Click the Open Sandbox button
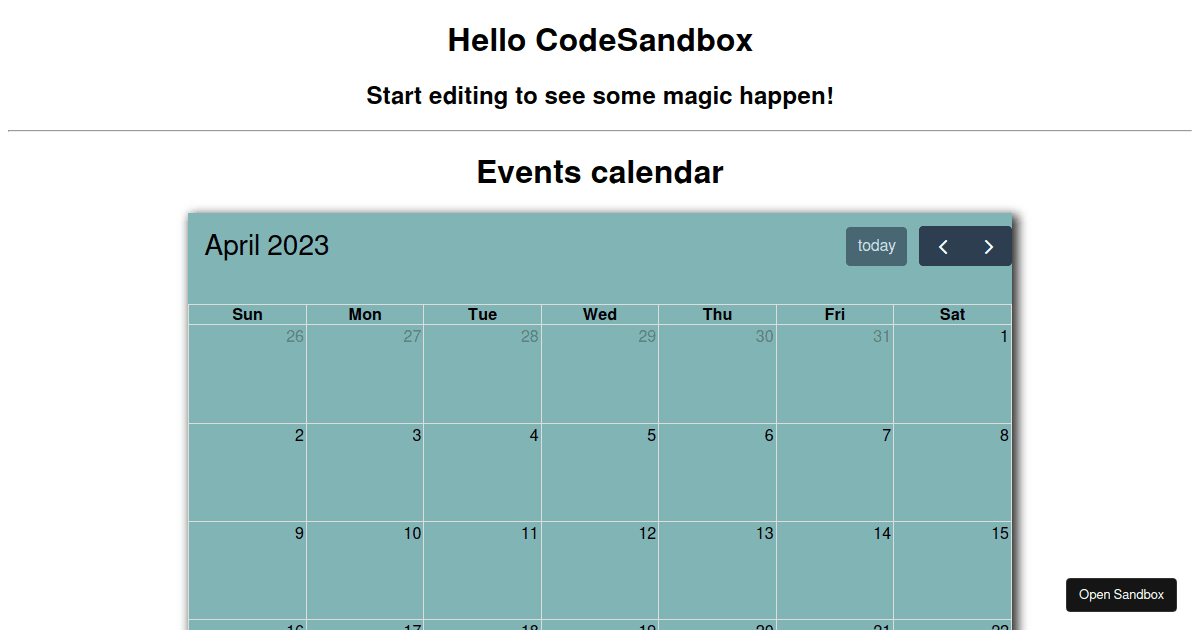The width and height of the screenshot is (1200, 630). pos(1121,594)
